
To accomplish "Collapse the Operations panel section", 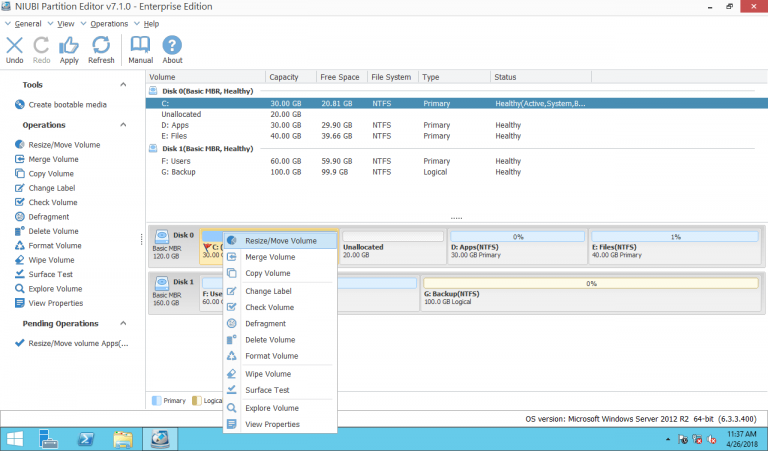I will click(x=123, y=125).
